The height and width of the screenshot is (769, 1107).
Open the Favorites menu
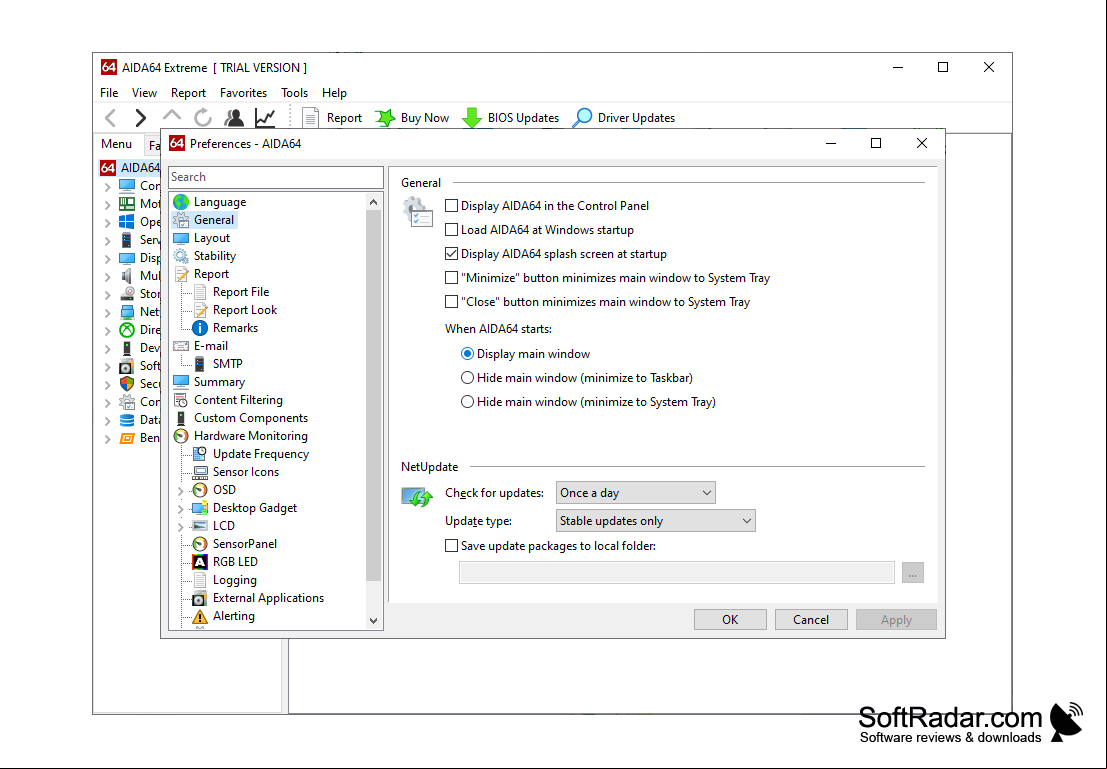(x=244, y=93)
